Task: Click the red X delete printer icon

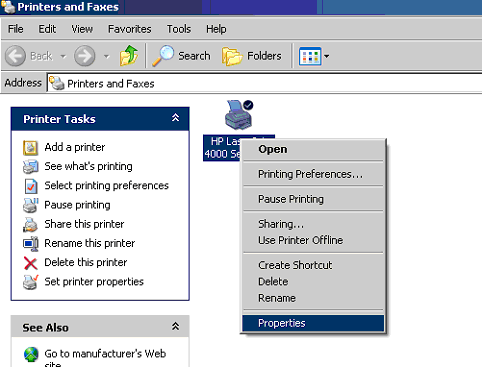Action: (31, 263)
